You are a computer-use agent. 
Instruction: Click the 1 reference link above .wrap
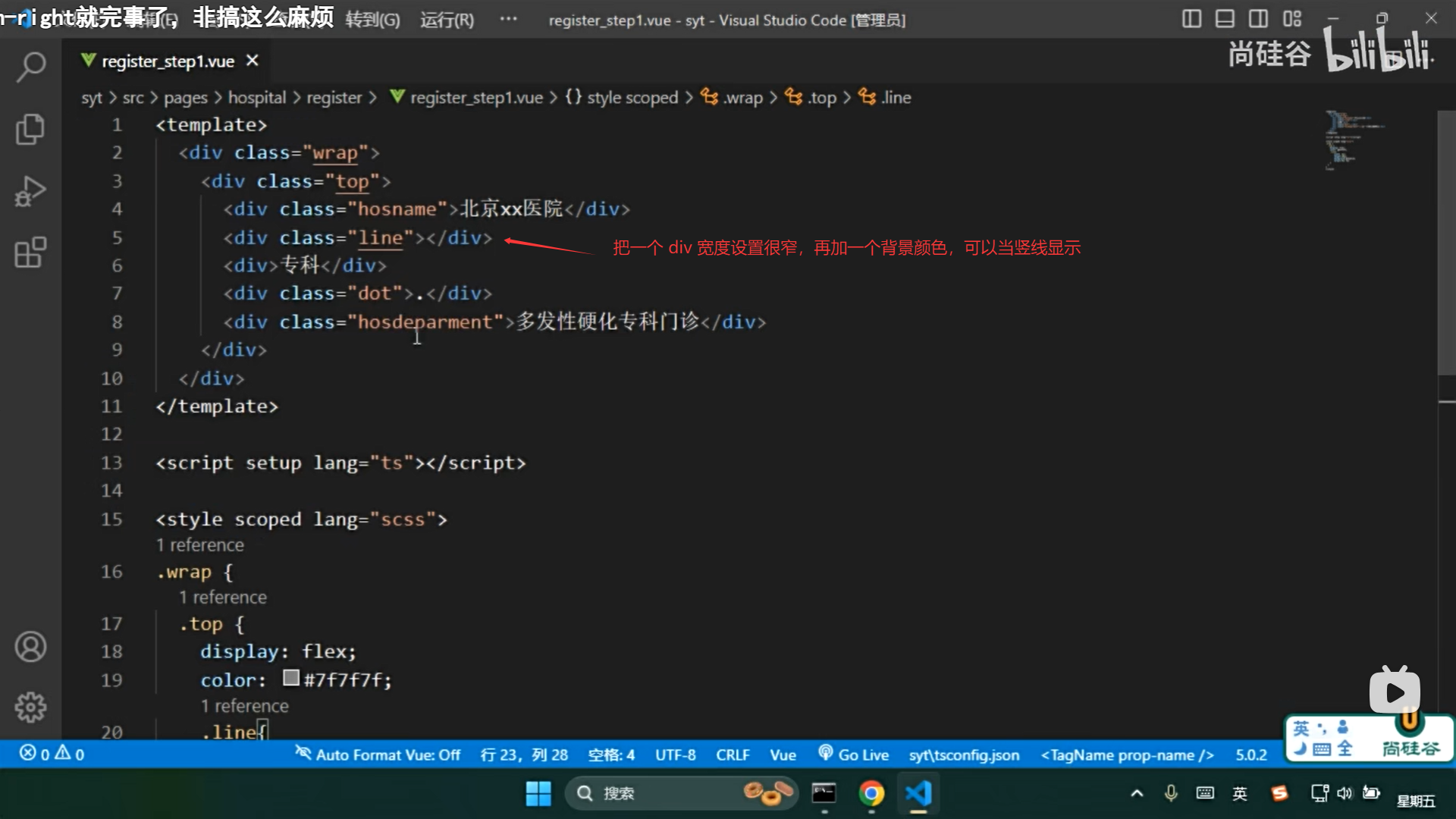click(200, 544)
